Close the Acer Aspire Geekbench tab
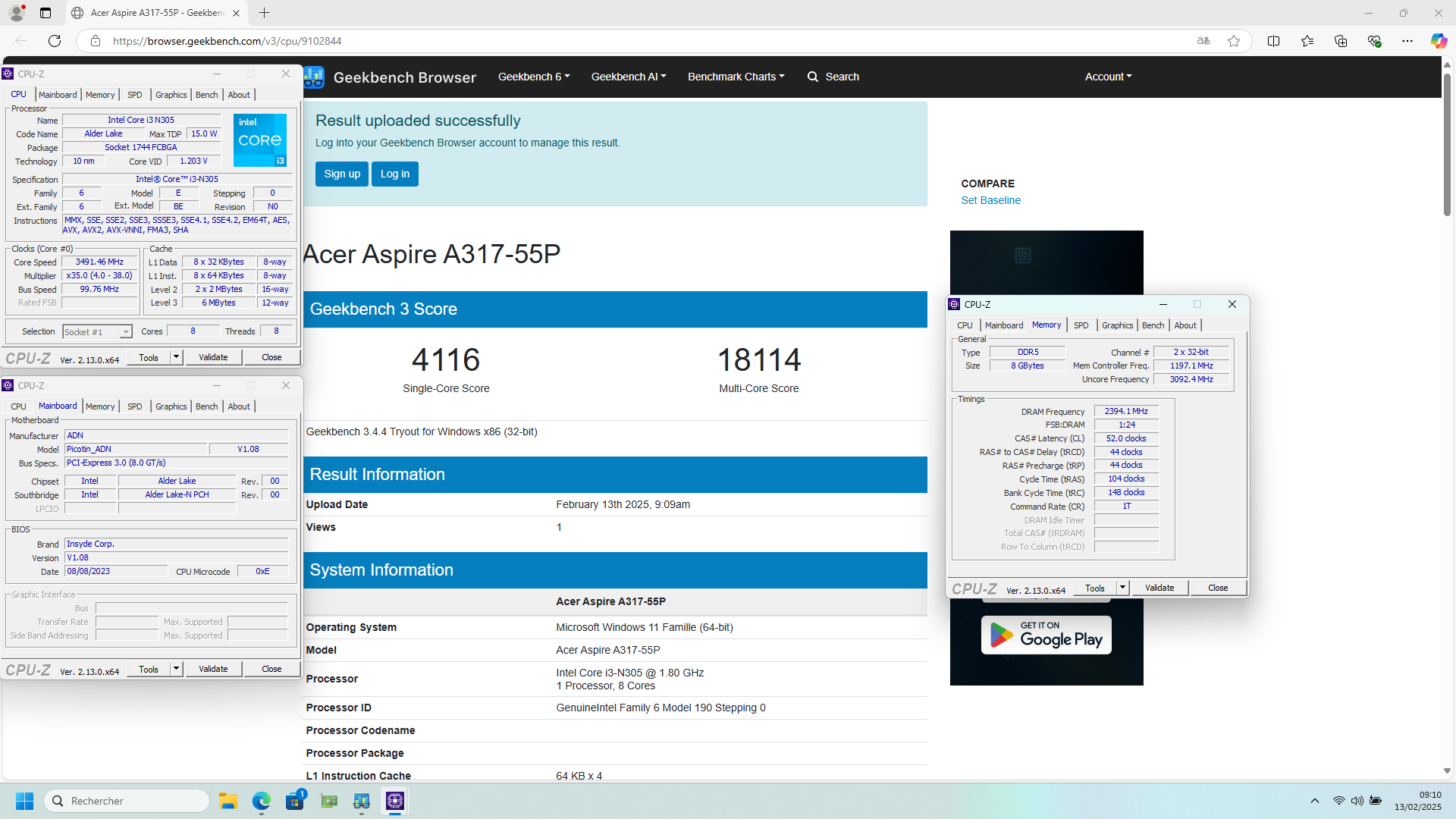 pyautogui.click(x=236, y=13)
